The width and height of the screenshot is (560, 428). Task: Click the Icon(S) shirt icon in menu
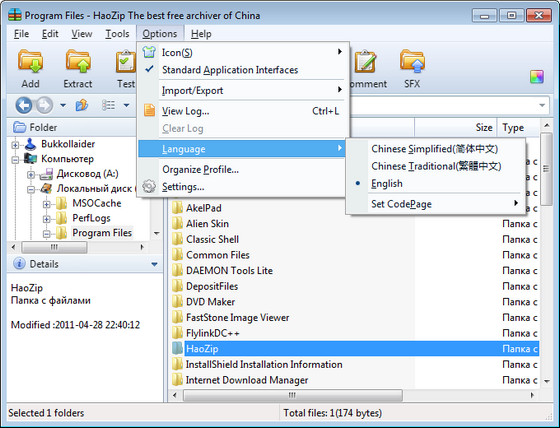pos(149,52)
